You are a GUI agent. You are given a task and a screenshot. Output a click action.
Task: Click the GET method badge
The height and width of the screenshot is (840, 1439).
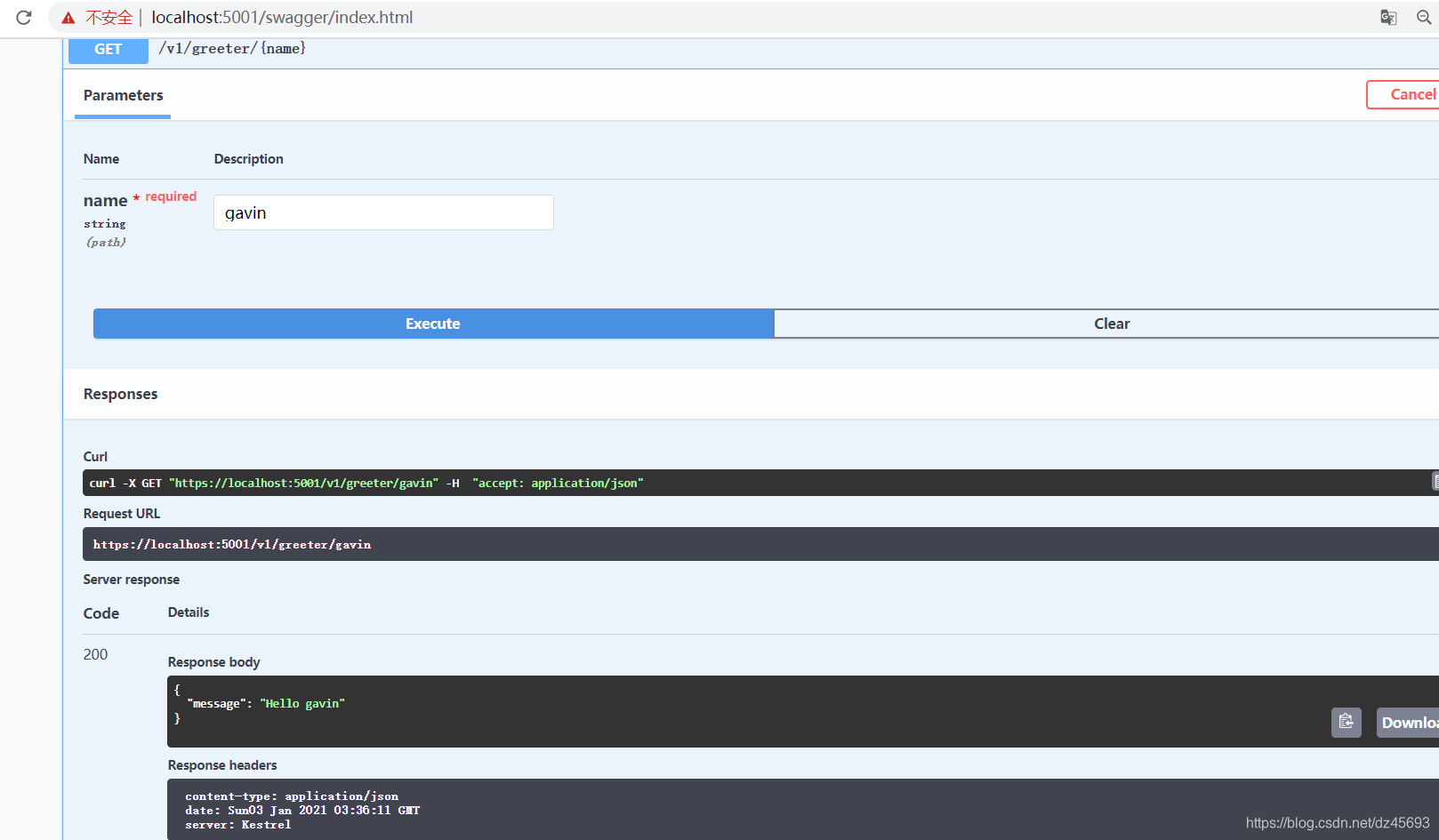(x=109, y=50)
